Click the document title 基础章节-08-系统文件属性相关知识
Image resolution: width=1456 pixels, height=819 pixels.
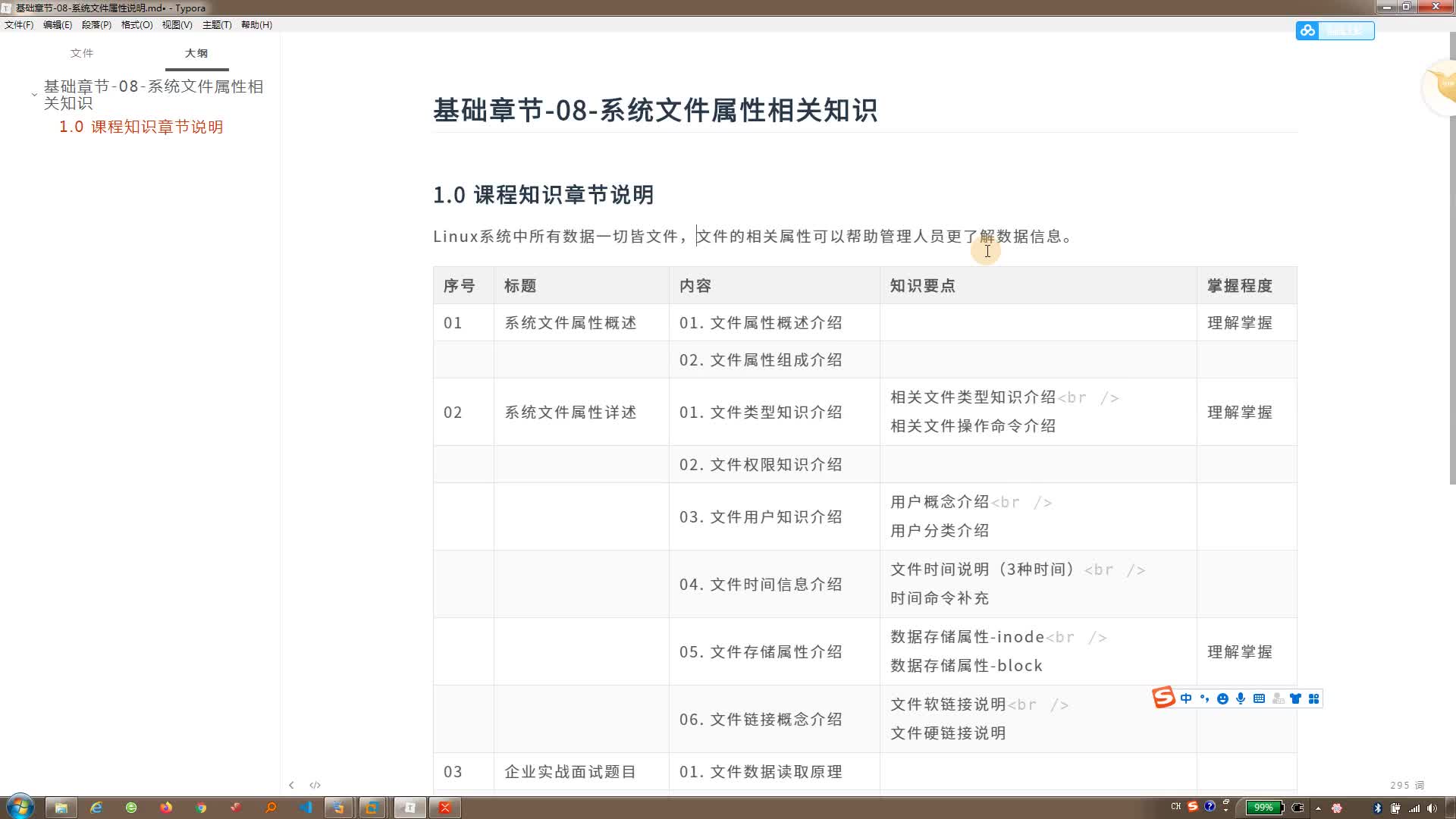(655, 110)
